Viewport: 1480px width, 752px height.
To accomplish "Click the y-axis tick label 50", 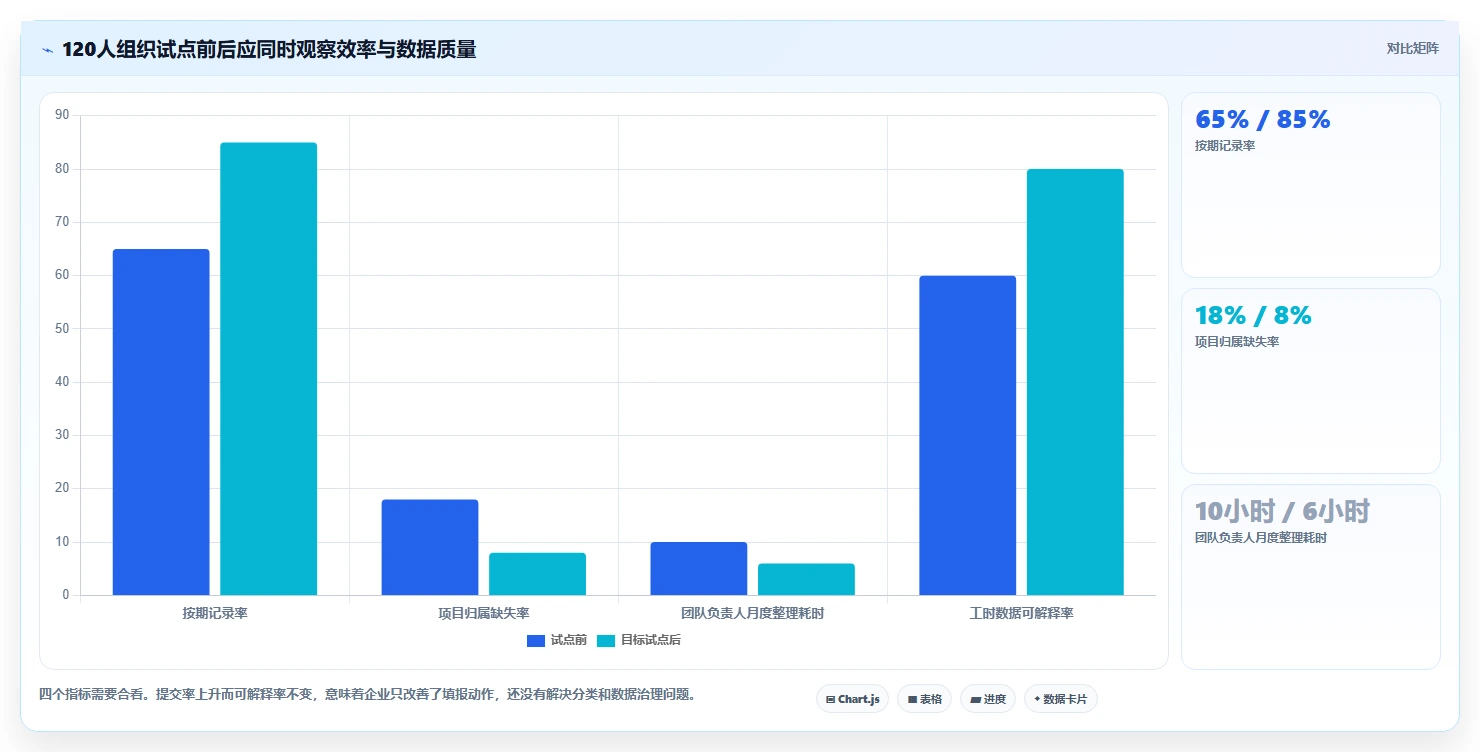I will [62, 329].
